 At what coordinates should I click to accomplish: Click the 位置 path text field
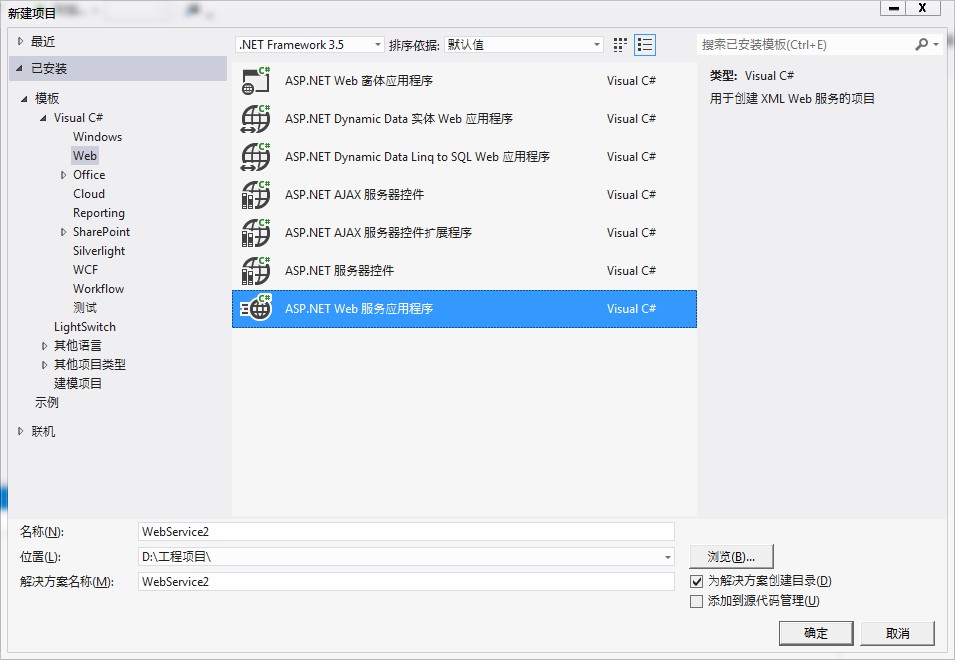[400, 556]
